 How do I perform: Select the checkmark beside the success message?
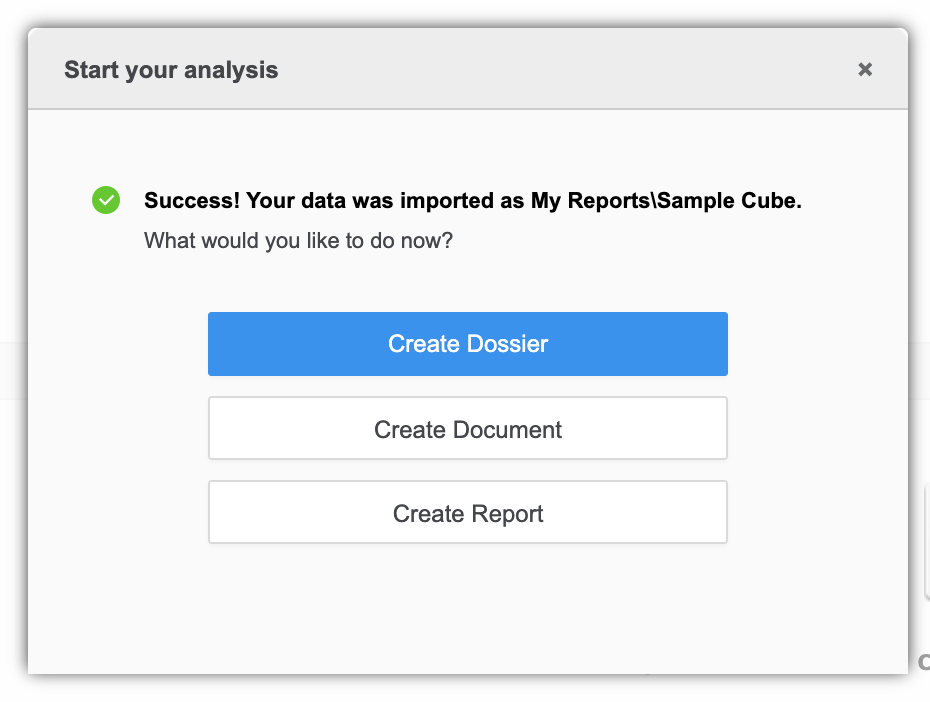106,200
